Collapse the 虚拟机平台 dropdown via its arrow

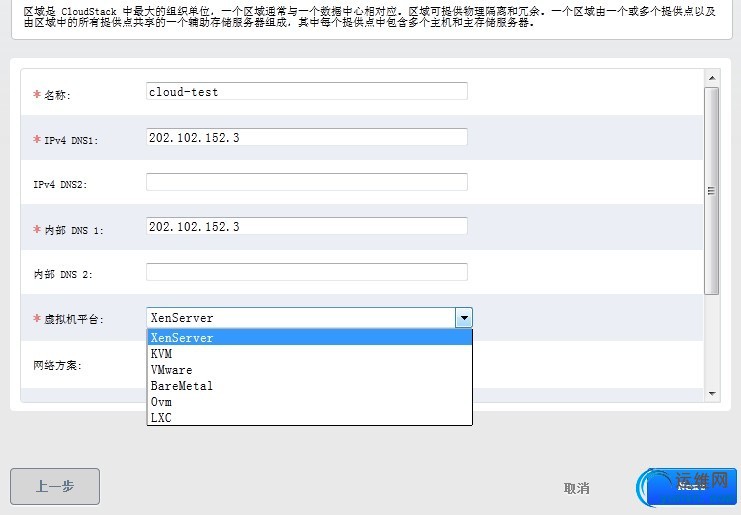[x=464, y=318]
